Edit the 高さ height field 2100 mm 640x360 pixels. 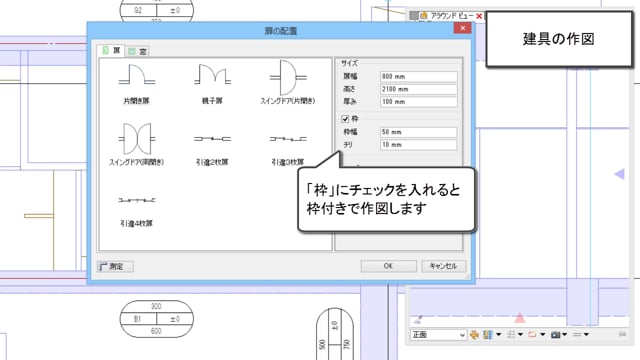pos(418,89)
